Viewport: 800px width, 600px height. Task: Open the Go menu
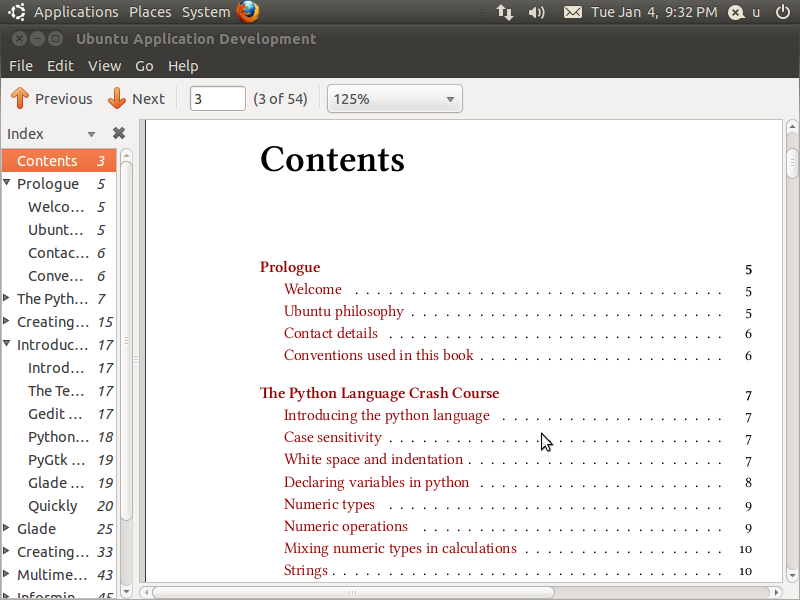(x=144, y=66)
